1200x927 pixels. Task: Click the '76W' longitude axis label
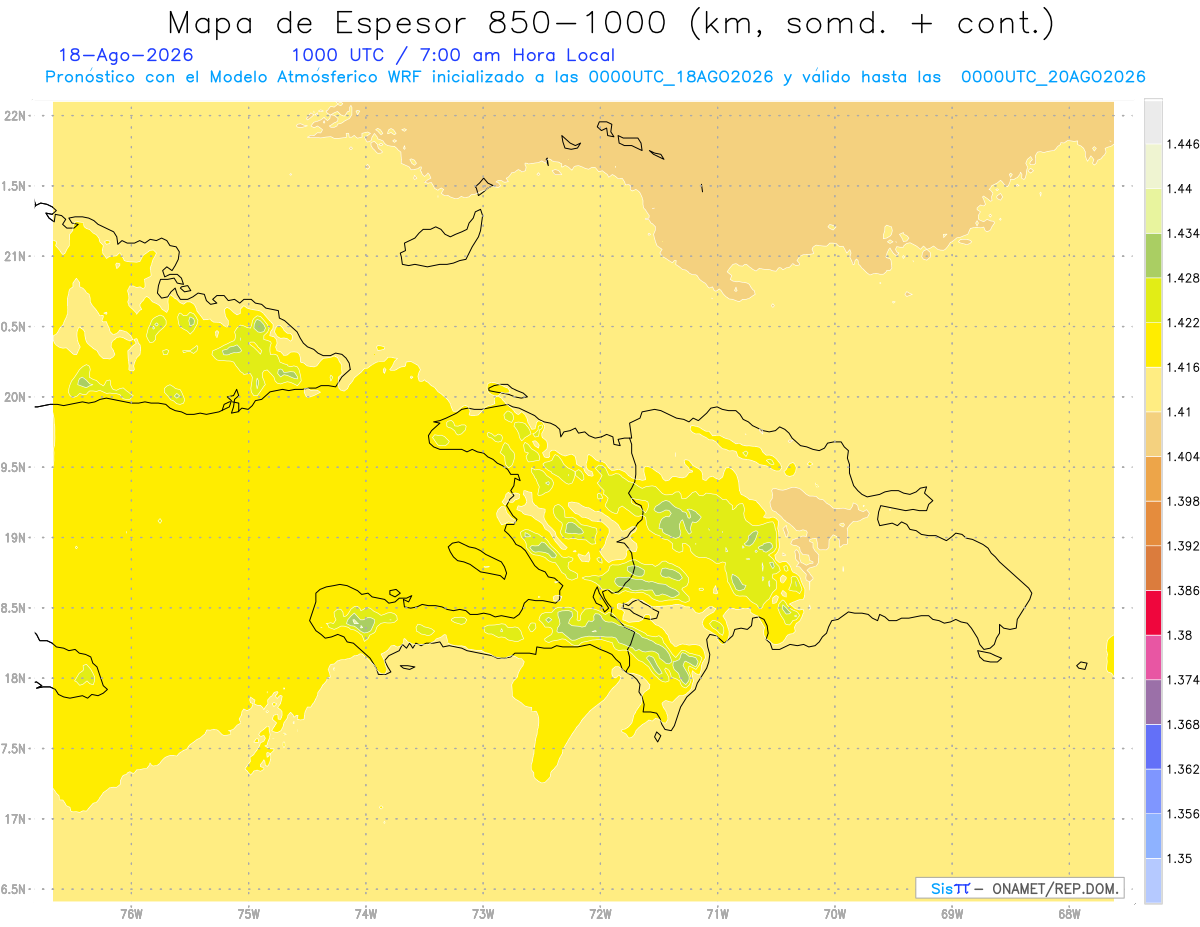[131, 913]
